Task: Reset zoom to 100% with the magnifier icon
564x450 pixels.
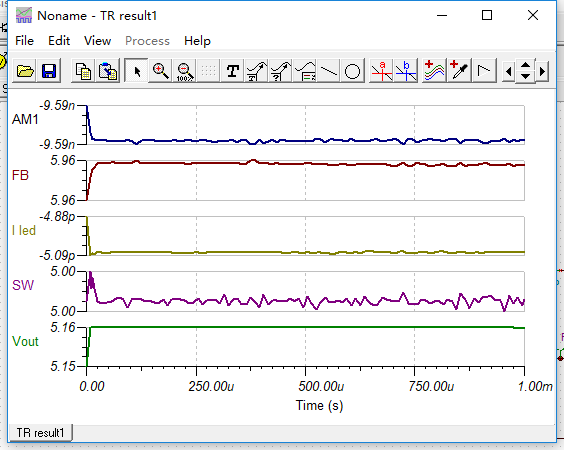Action: pos(185,71)
